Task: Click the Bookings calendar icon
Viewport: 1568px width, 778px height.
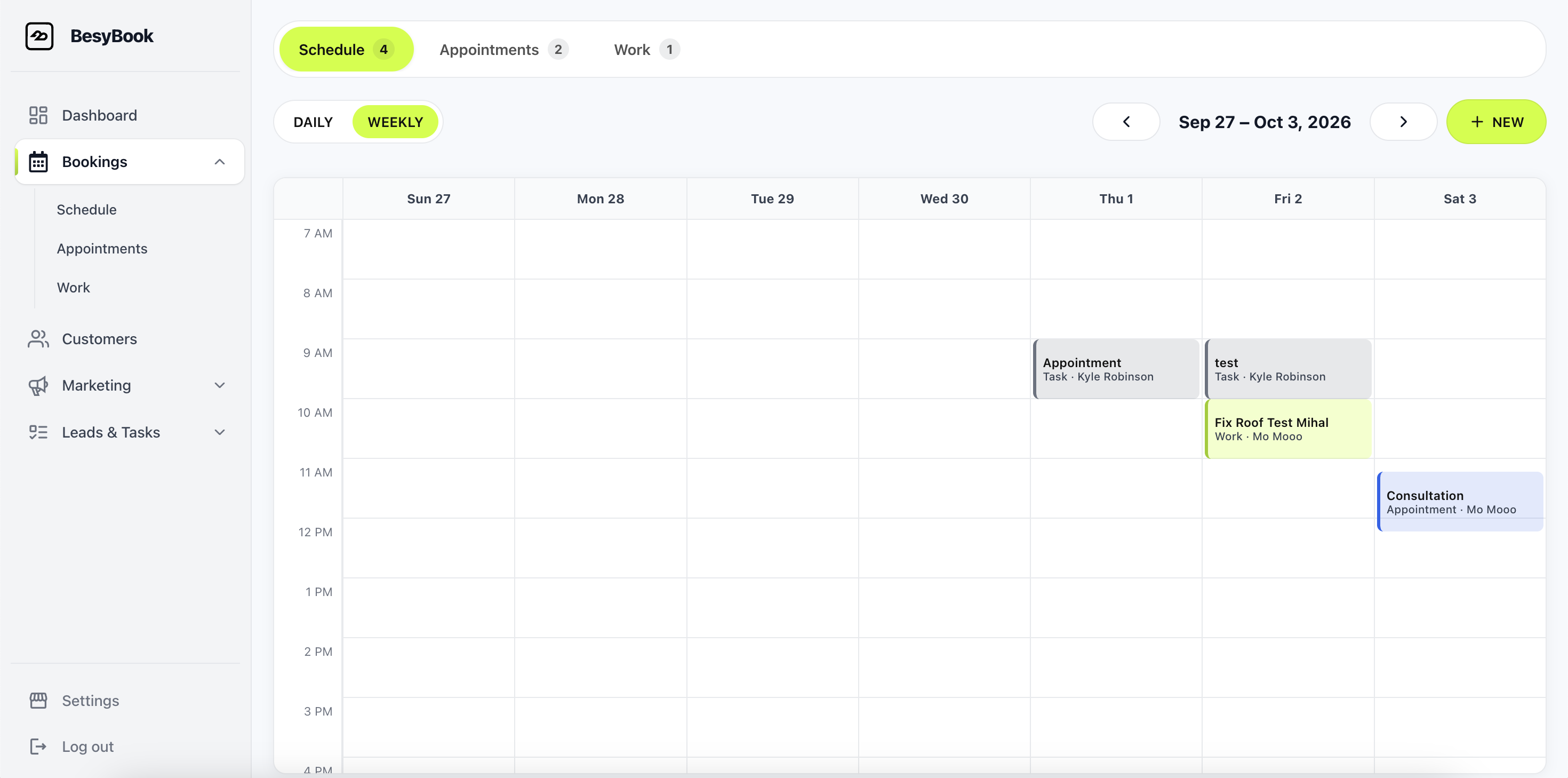Action: pyautogui.click(x=38, y=162)
